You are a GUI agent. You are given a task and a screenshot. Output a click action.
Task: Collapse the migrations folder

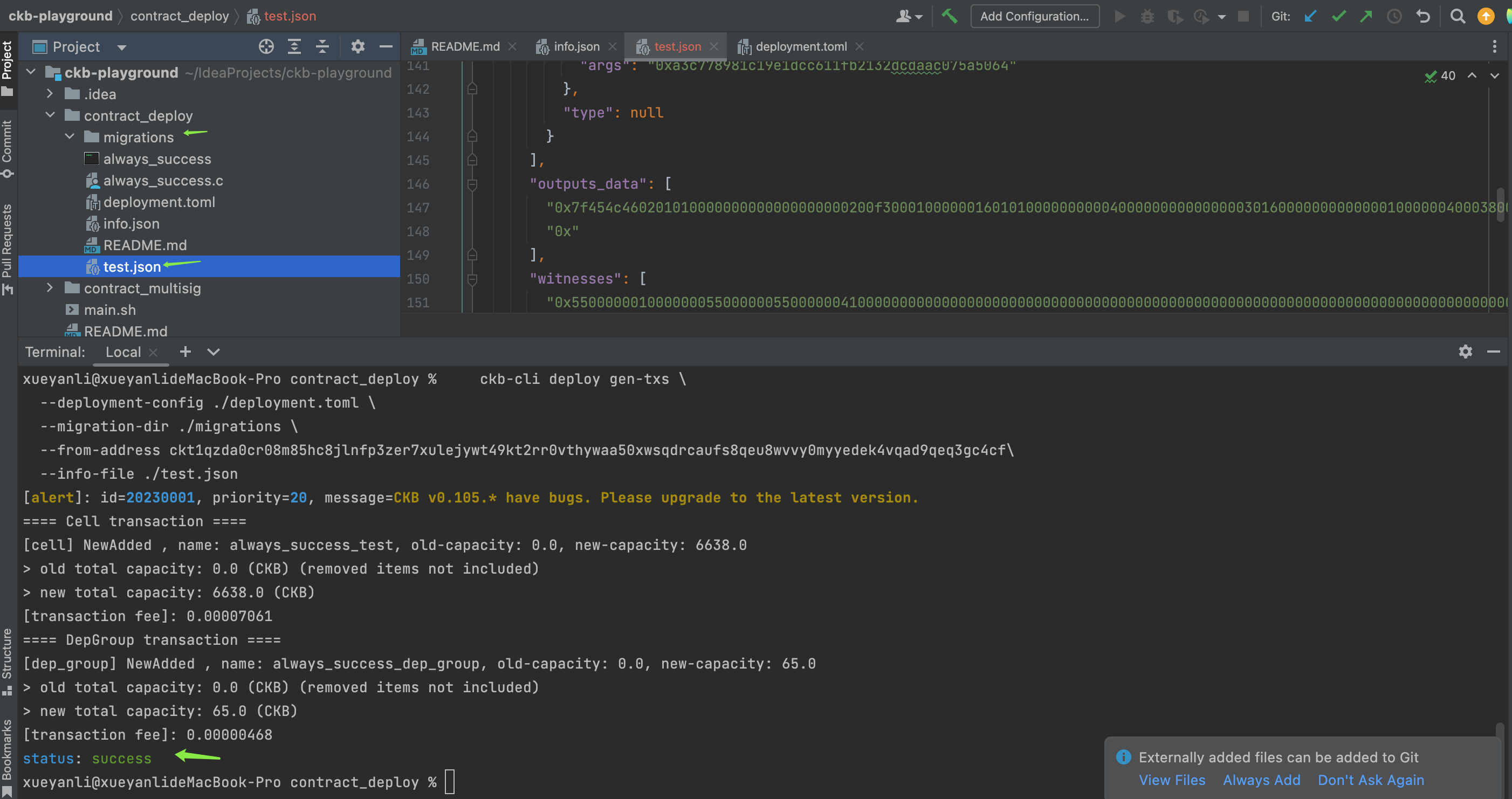[x=70, y=137]
